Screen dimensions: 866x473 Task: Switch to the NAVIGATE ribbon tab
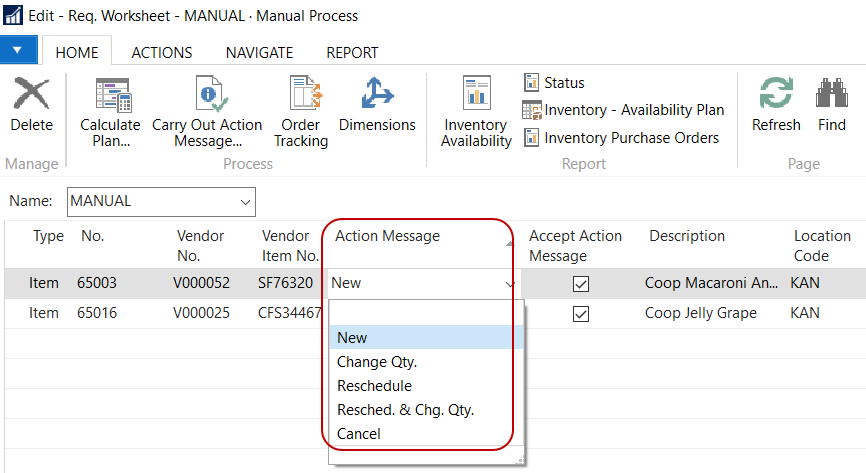point(259,53)
